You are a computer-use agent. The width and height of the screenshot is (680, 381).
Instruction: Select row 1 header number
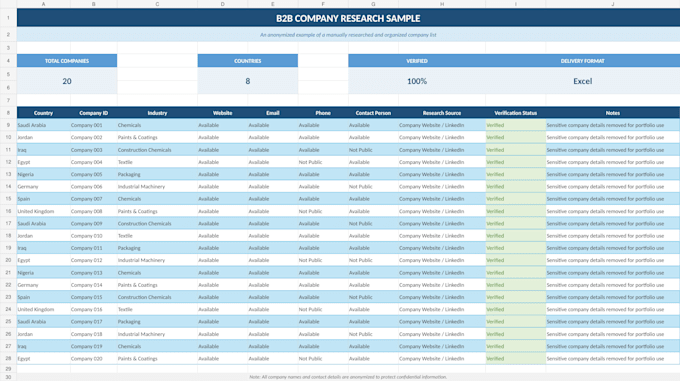[x=8, y=18]
